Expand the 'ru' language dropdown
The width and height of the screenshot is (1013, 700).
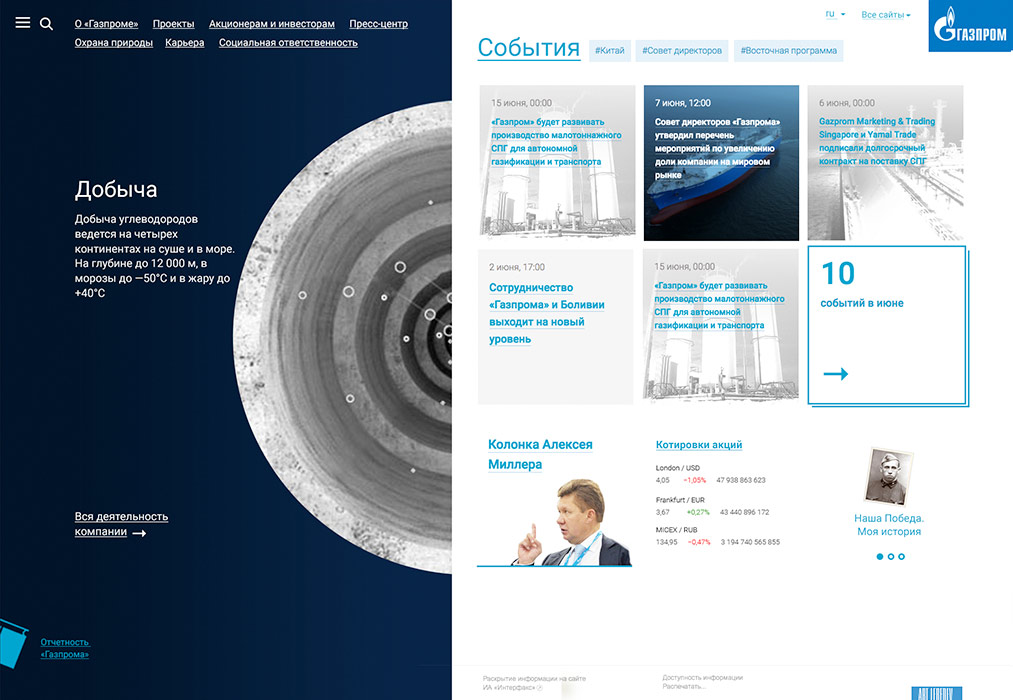point(834,15)
